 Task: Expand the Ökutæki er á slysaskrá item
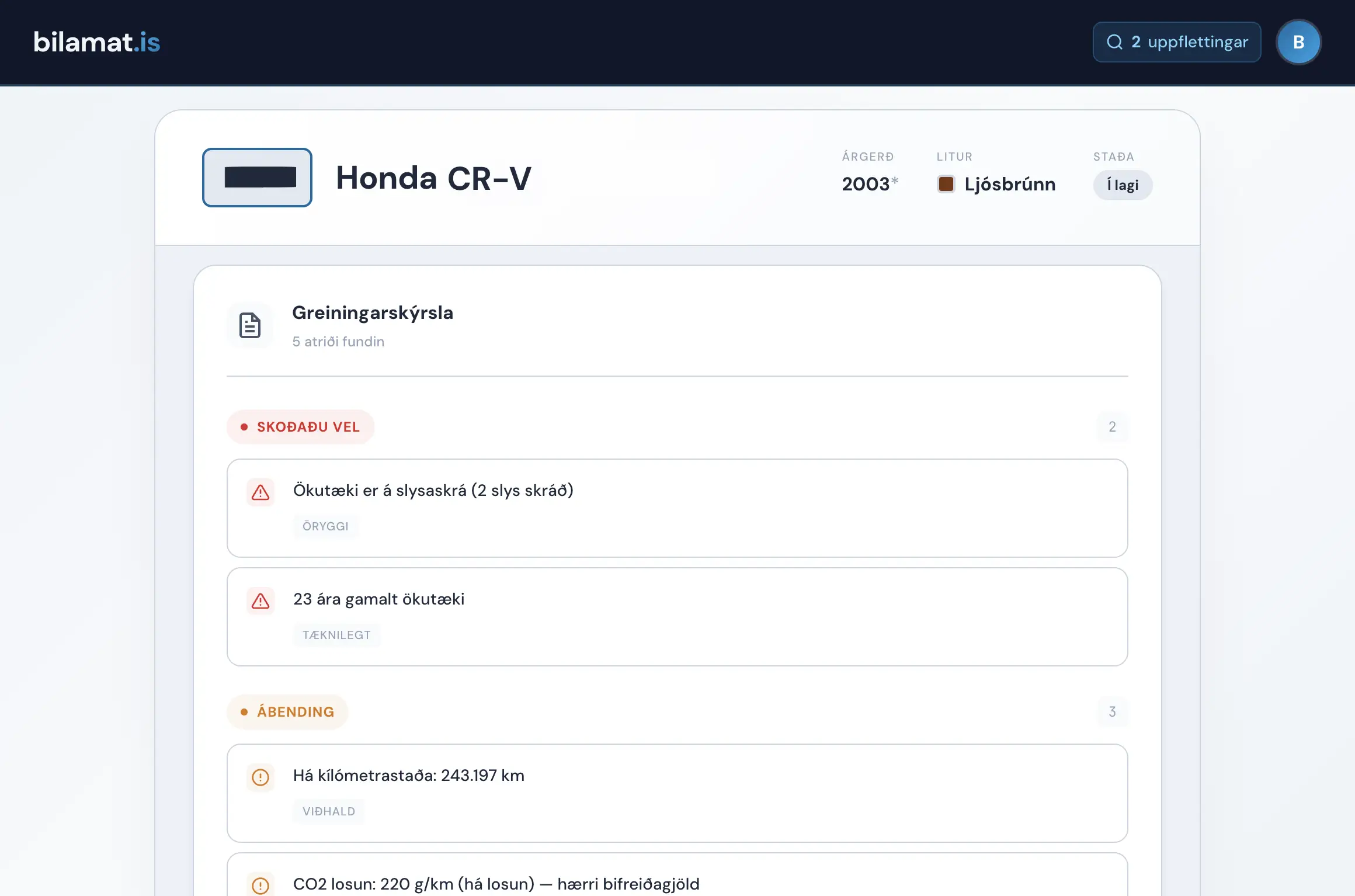677,508
